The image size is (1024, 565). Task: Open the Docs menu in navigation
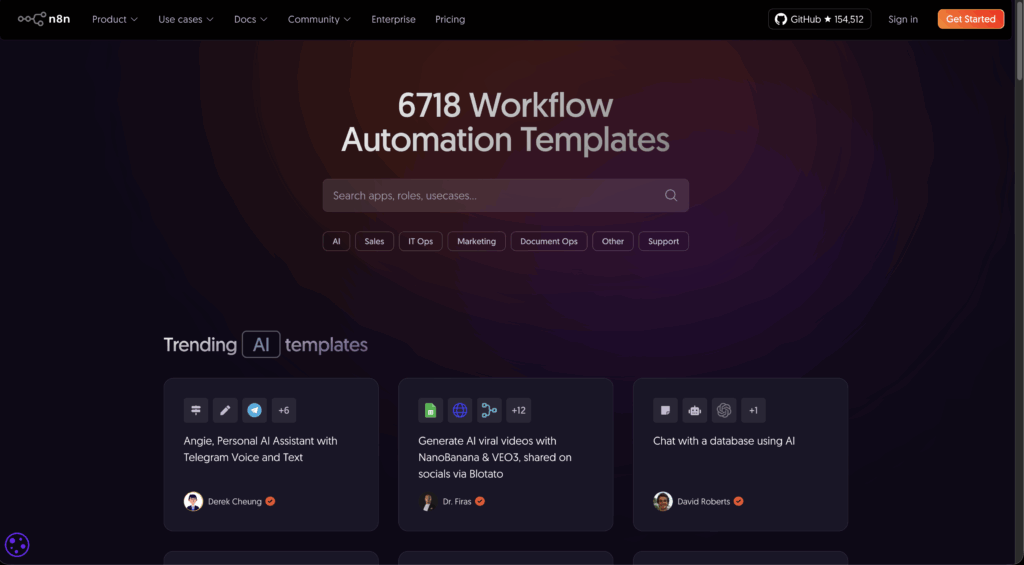click(250, 19)
